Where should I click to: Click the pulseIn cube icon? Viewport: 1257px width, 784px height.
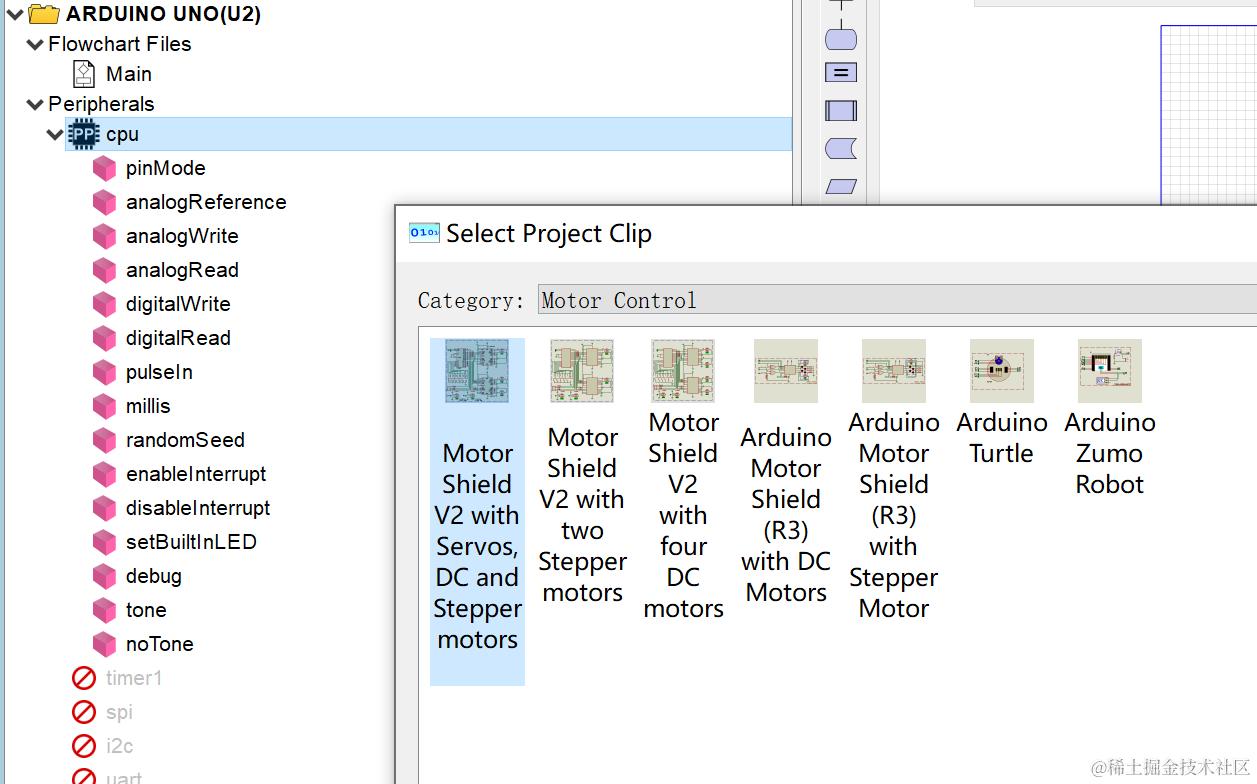105,373
